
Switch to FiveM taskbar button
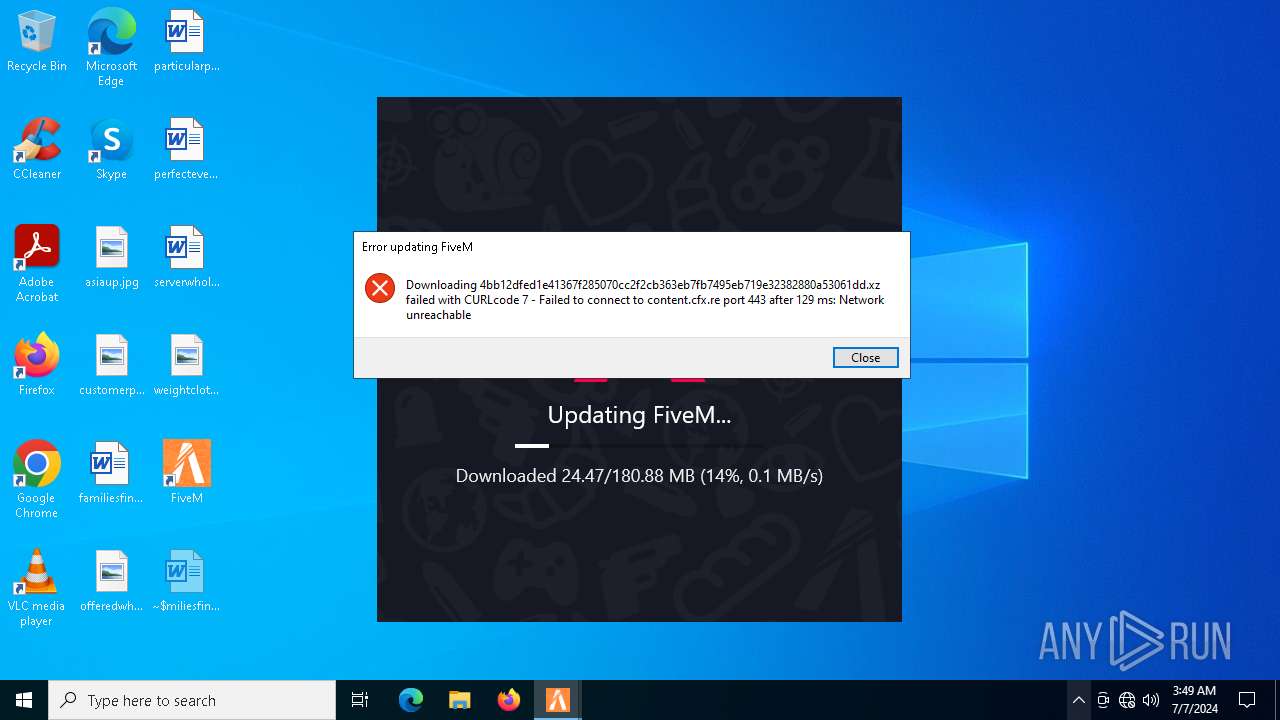558,700
